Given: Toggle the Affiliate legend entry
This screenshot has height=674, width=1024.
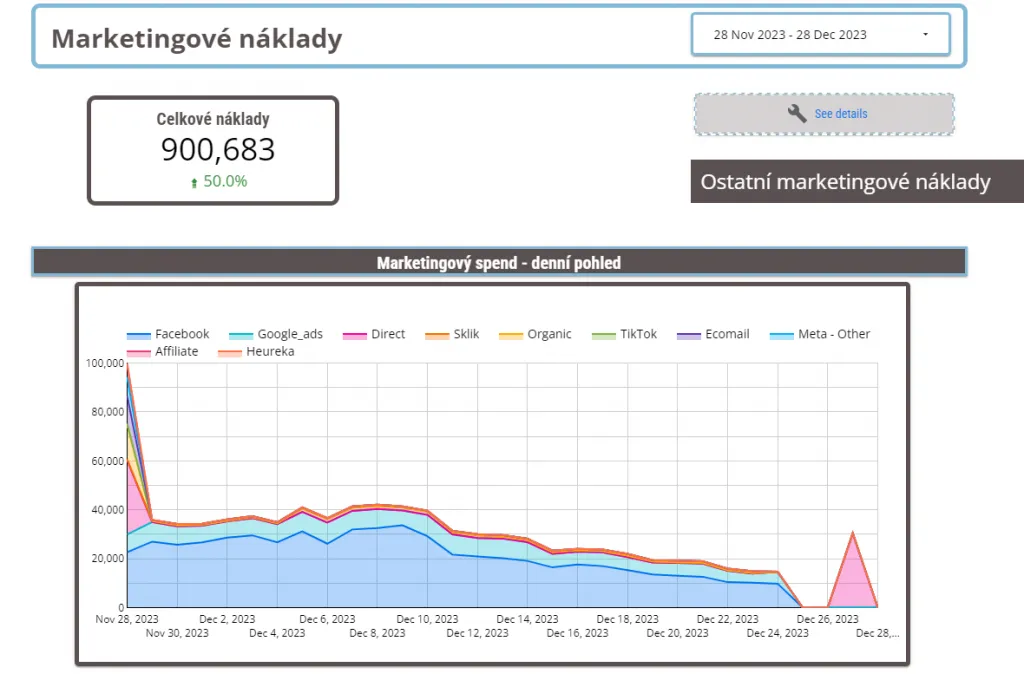Looking at the screenshot, I should (x=162, y=351).
